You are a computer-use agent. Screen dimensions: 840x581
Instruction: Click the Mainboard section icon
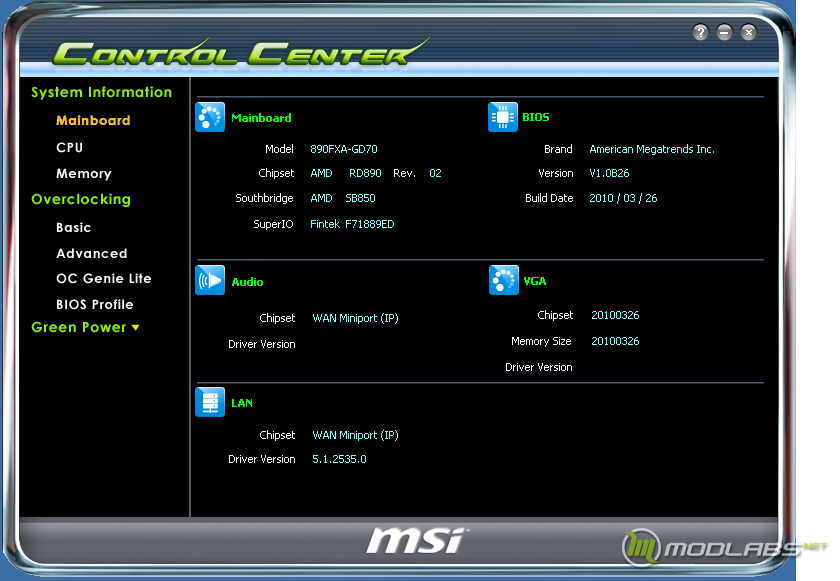click(x=210, y=117)
